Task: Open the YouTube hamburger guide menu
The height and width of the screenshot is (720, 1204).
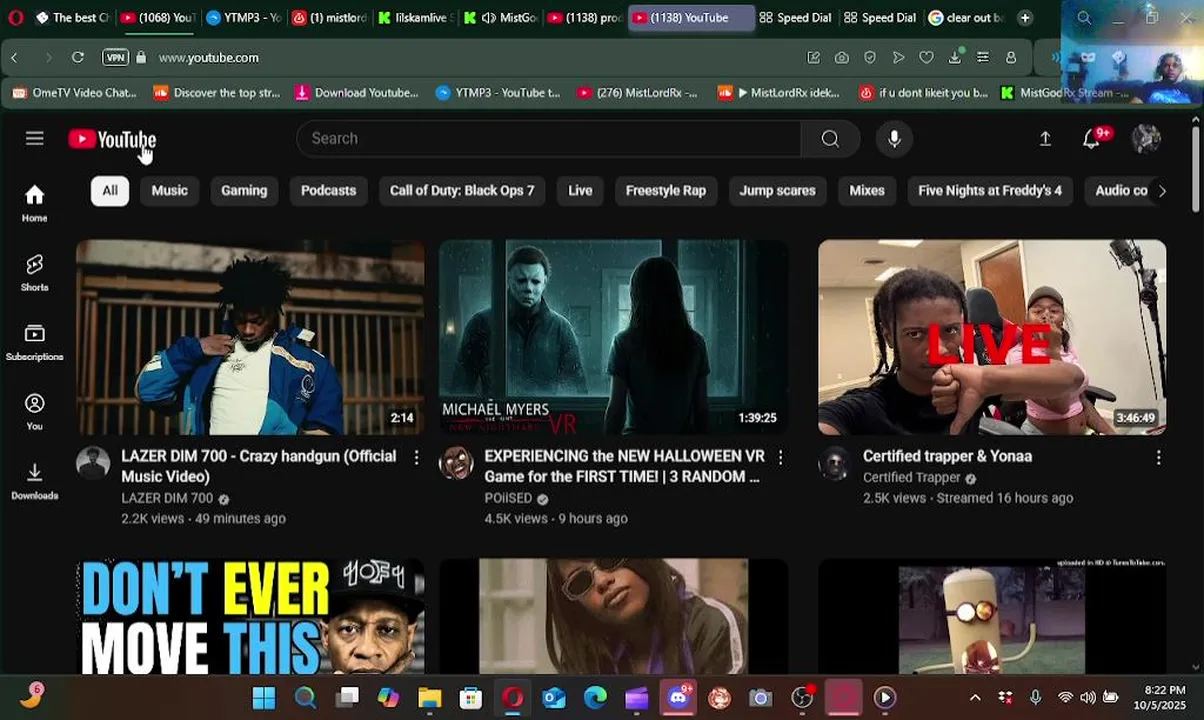Action: coord(35,138)
